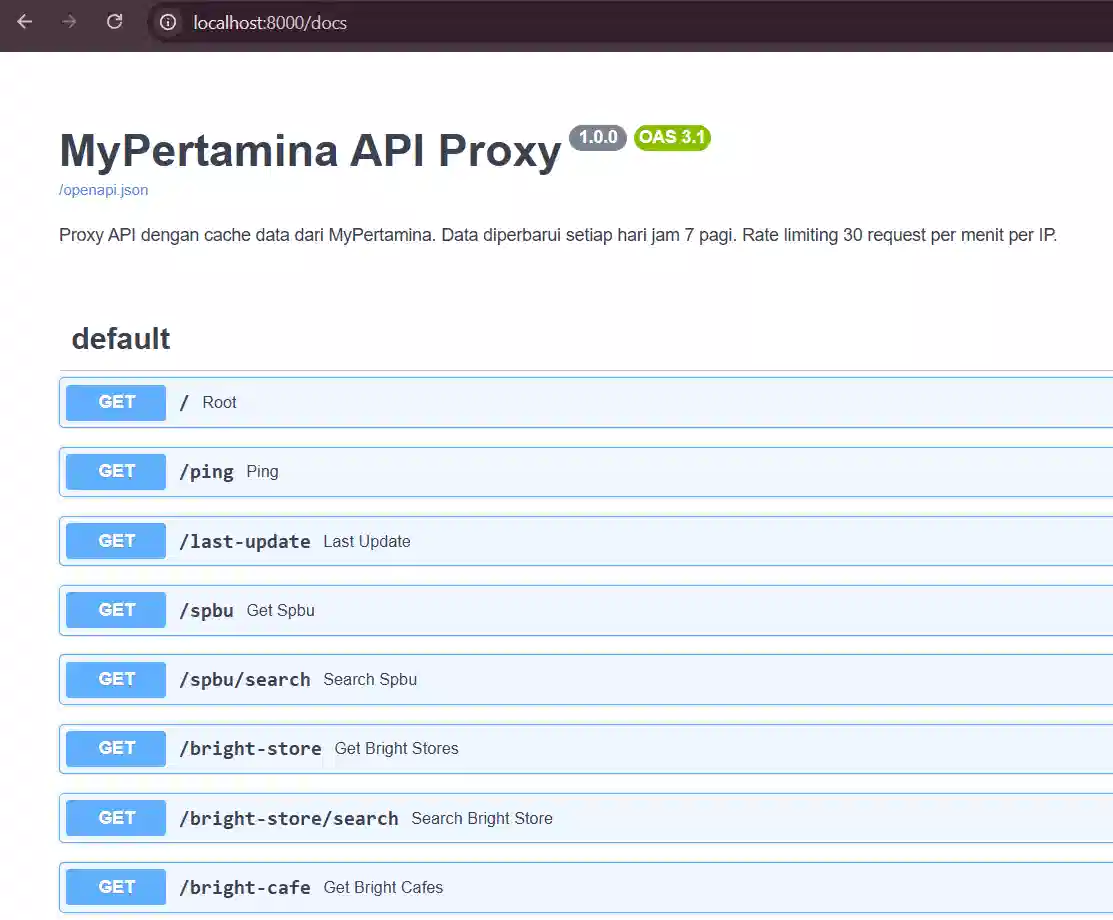Click the Proxy API description paragraph
Screen dimensions: 1113x920
point(558,235)
